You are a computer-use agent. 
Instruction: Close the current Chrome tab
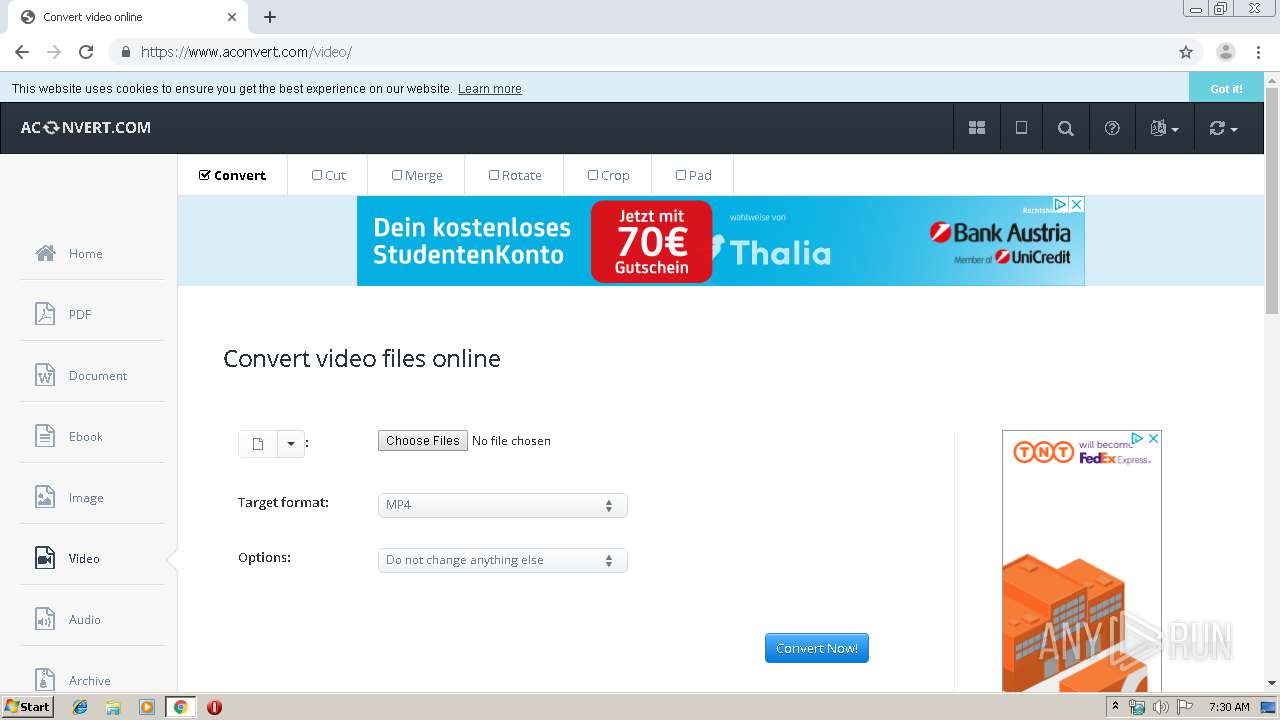[232, 17]
